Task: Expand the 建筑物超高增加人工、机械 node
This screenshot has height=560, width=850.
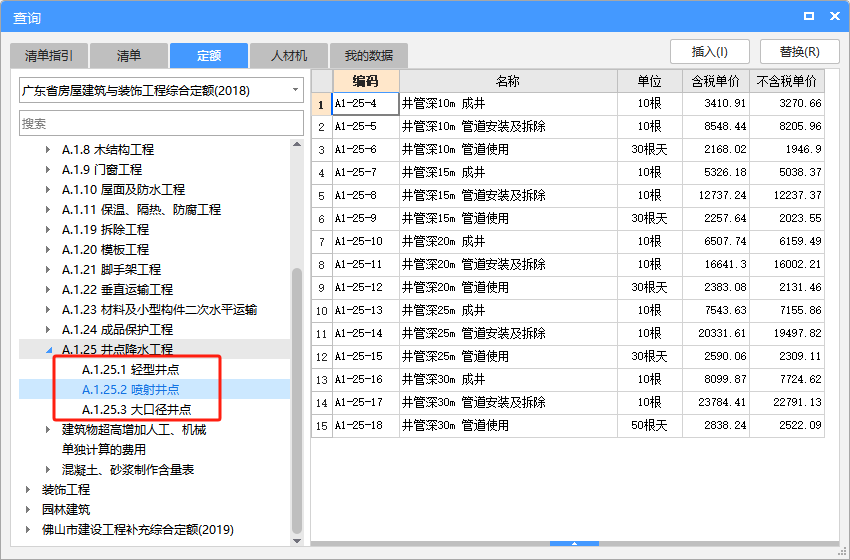Action: click(x=48, y=430)
